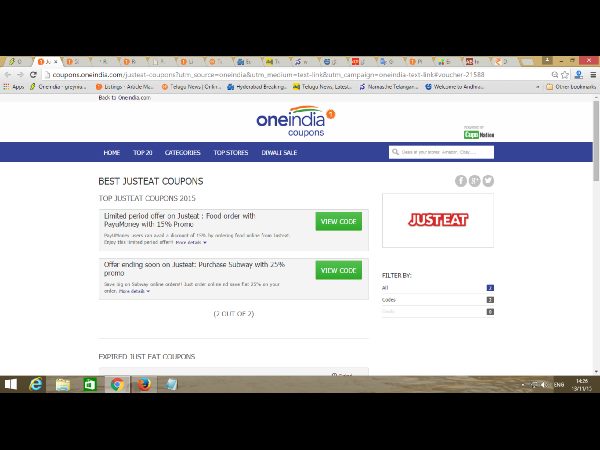The width and height of the screenshot is (600, 450).
Task: Go to the Top 20 navigation tab
Action: (142, 153)
